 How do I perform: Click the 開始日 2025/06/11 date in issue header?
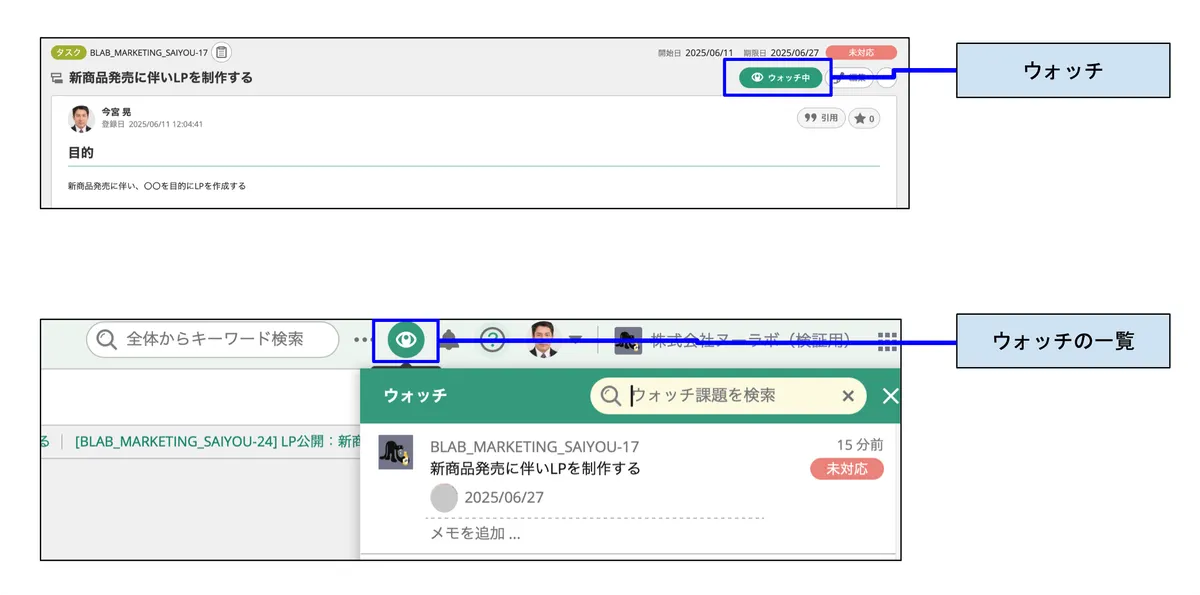point(696,52)
